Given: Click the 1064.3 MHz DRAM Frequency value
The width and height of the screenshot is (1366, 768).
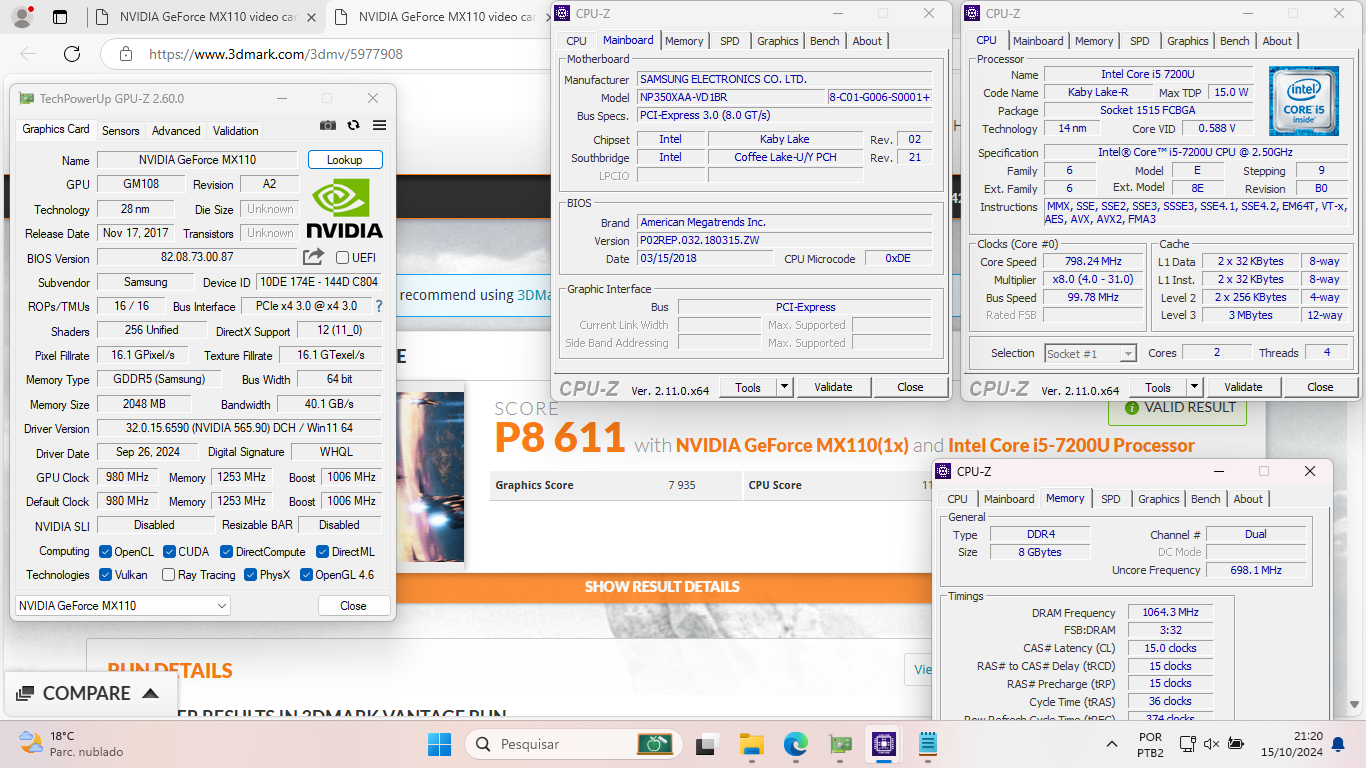Looking at the screenshot, I should tap(1169, 613).
